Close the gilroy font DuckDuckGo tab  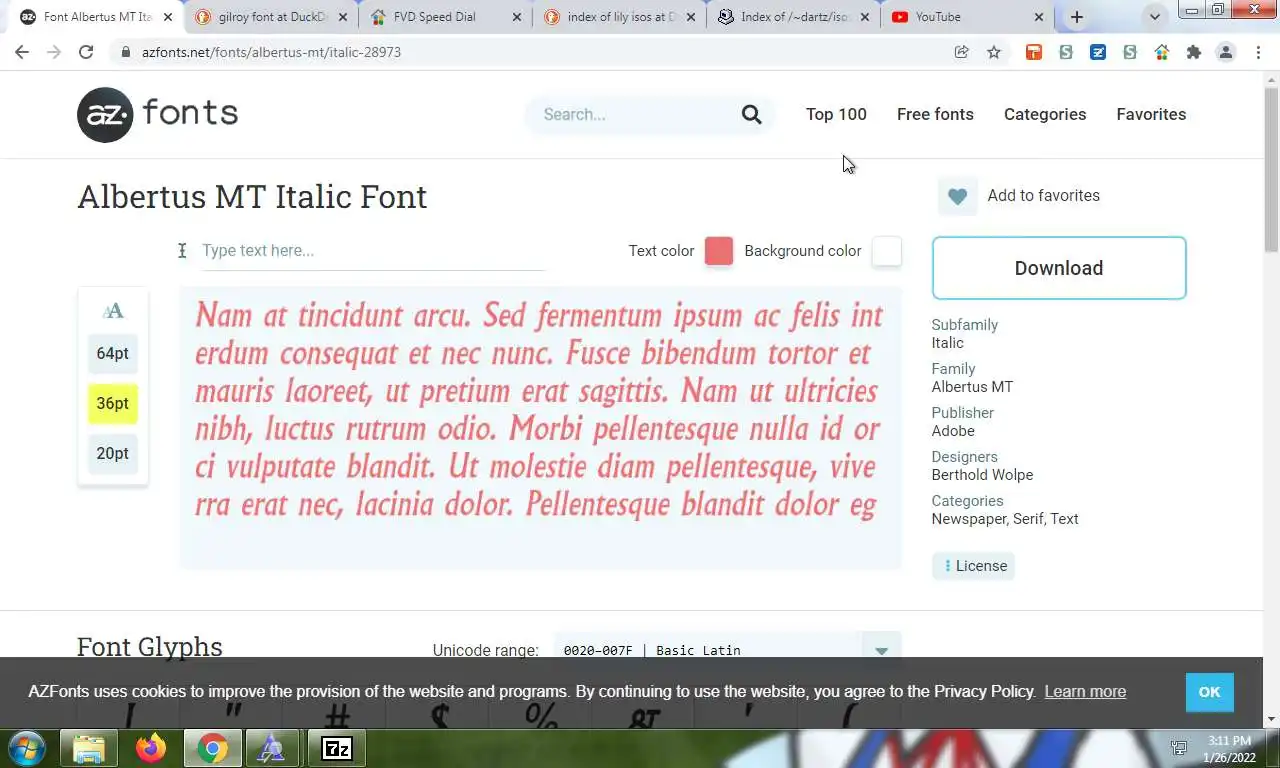343,17
